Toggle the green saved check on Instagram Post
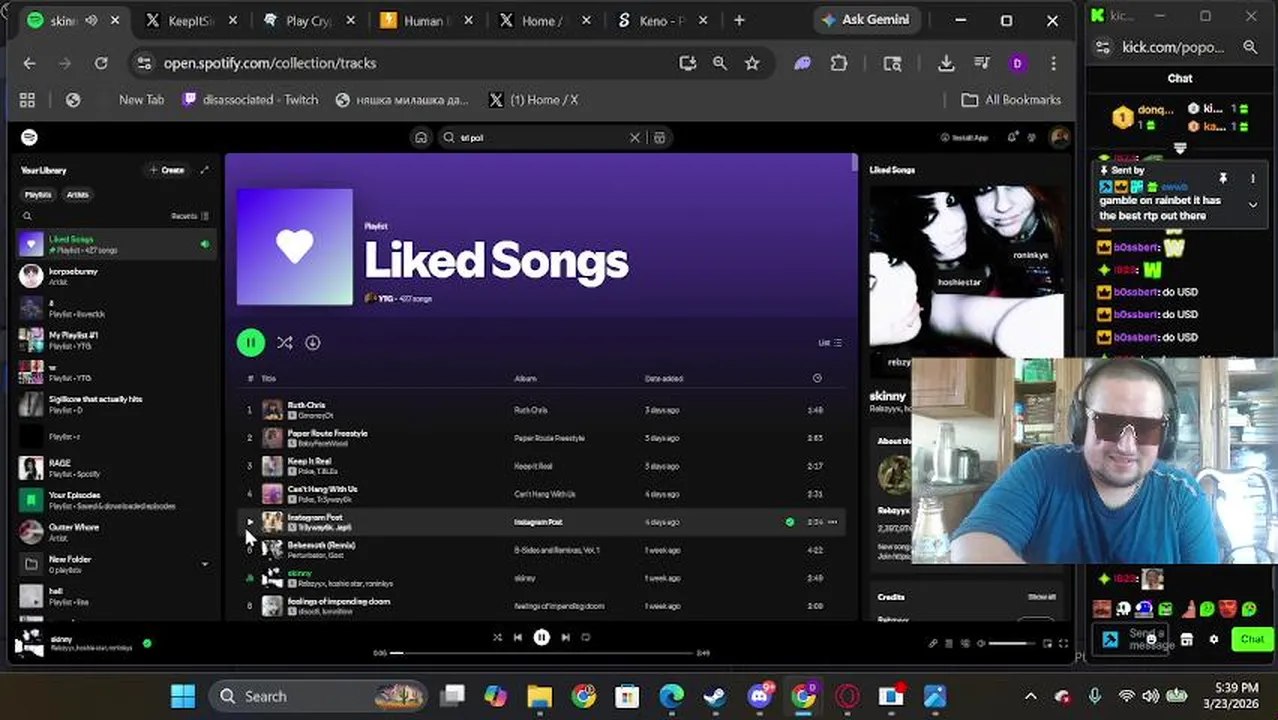1278x720 pixels. (790, 522)
